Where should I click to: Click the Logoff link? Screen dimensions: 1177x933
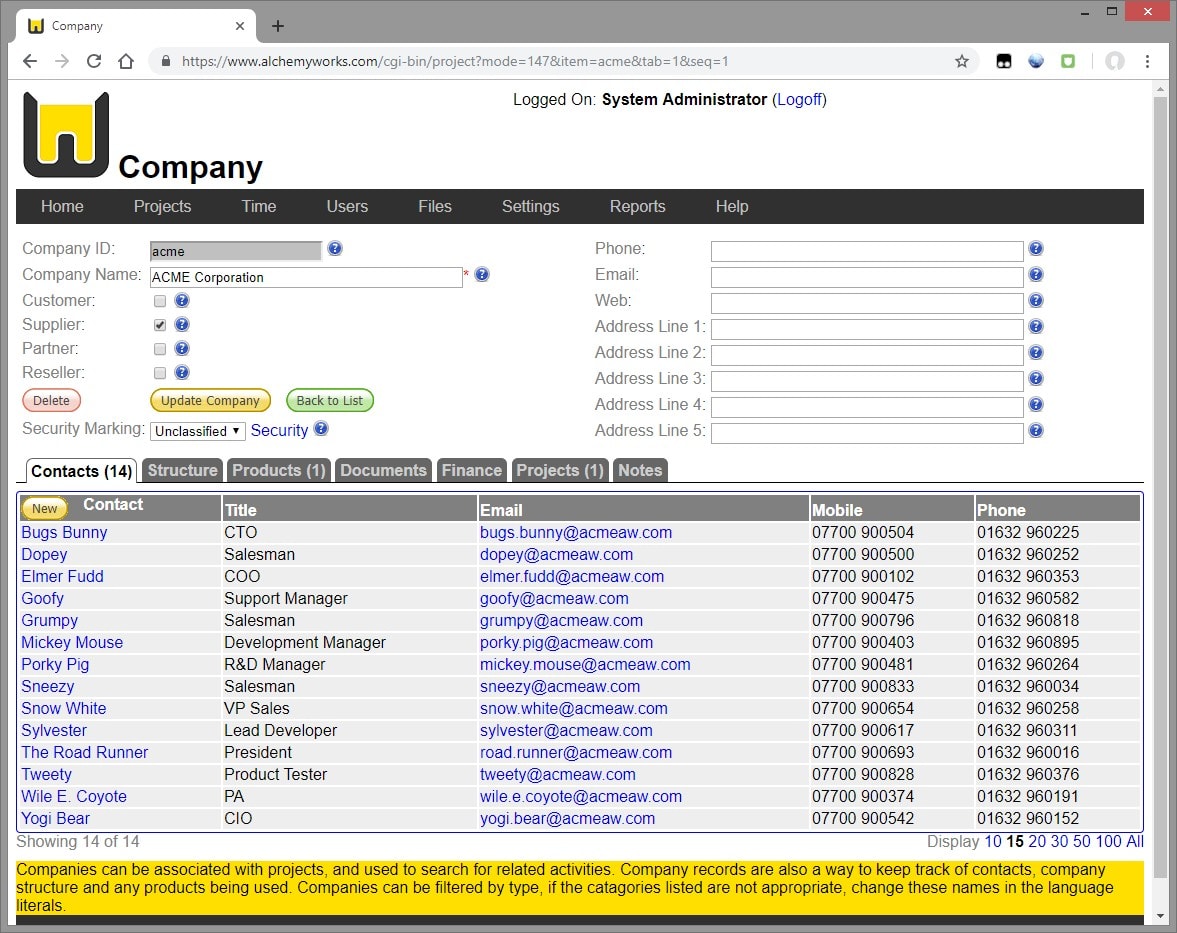point(799,99)
